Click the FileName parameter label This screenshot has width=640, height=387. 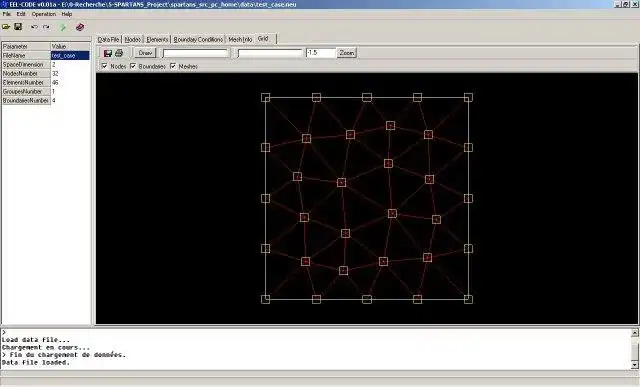click(26, 56)
